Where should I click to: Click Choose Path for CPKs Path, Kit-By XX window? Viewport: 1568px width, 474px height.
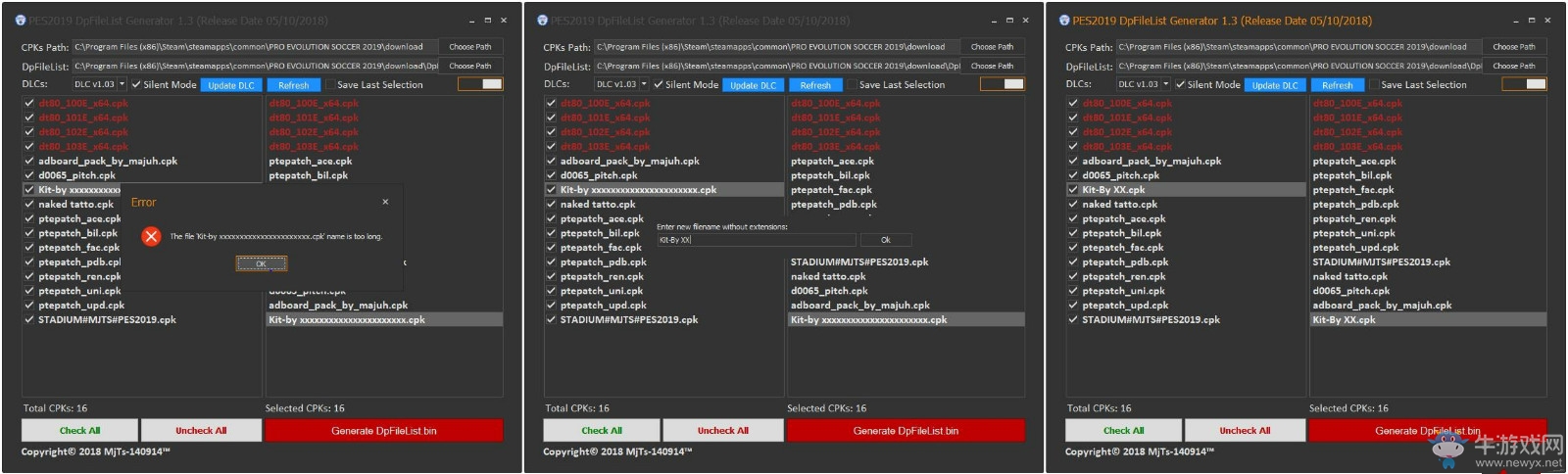1514,46
